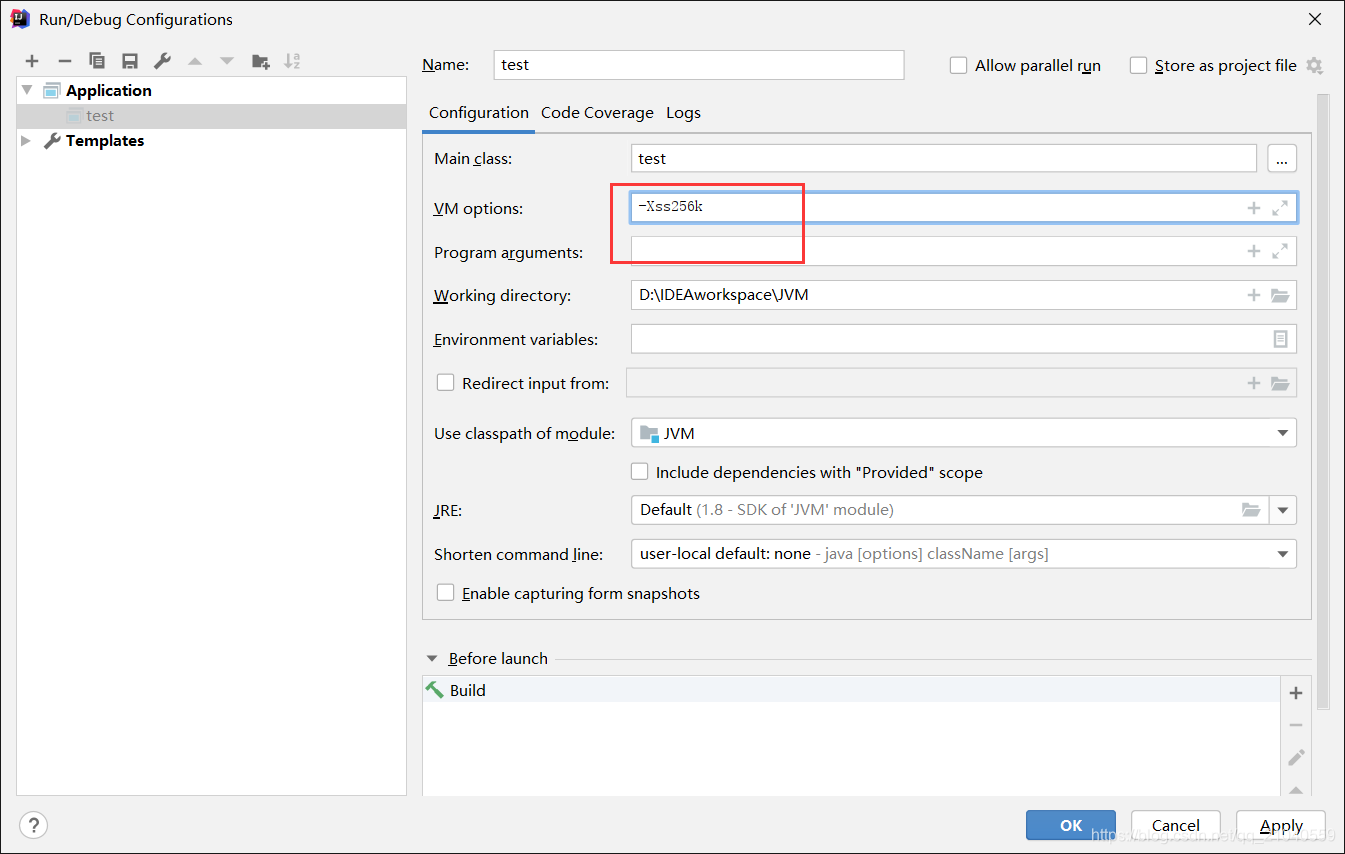Click into the Main class field
Screen dimensions: 1345x854
[944, 159]
